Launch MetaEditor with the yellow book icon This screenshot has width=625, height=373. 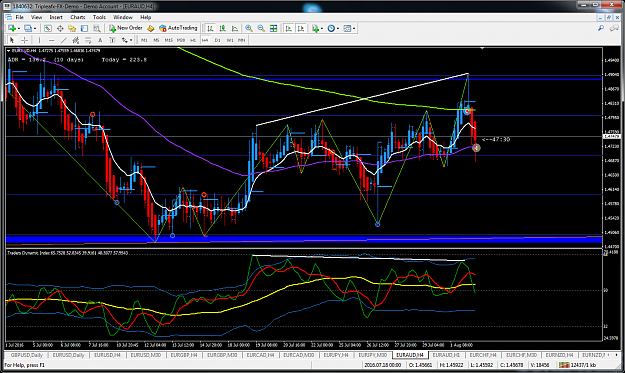click(x=151, y=28)
